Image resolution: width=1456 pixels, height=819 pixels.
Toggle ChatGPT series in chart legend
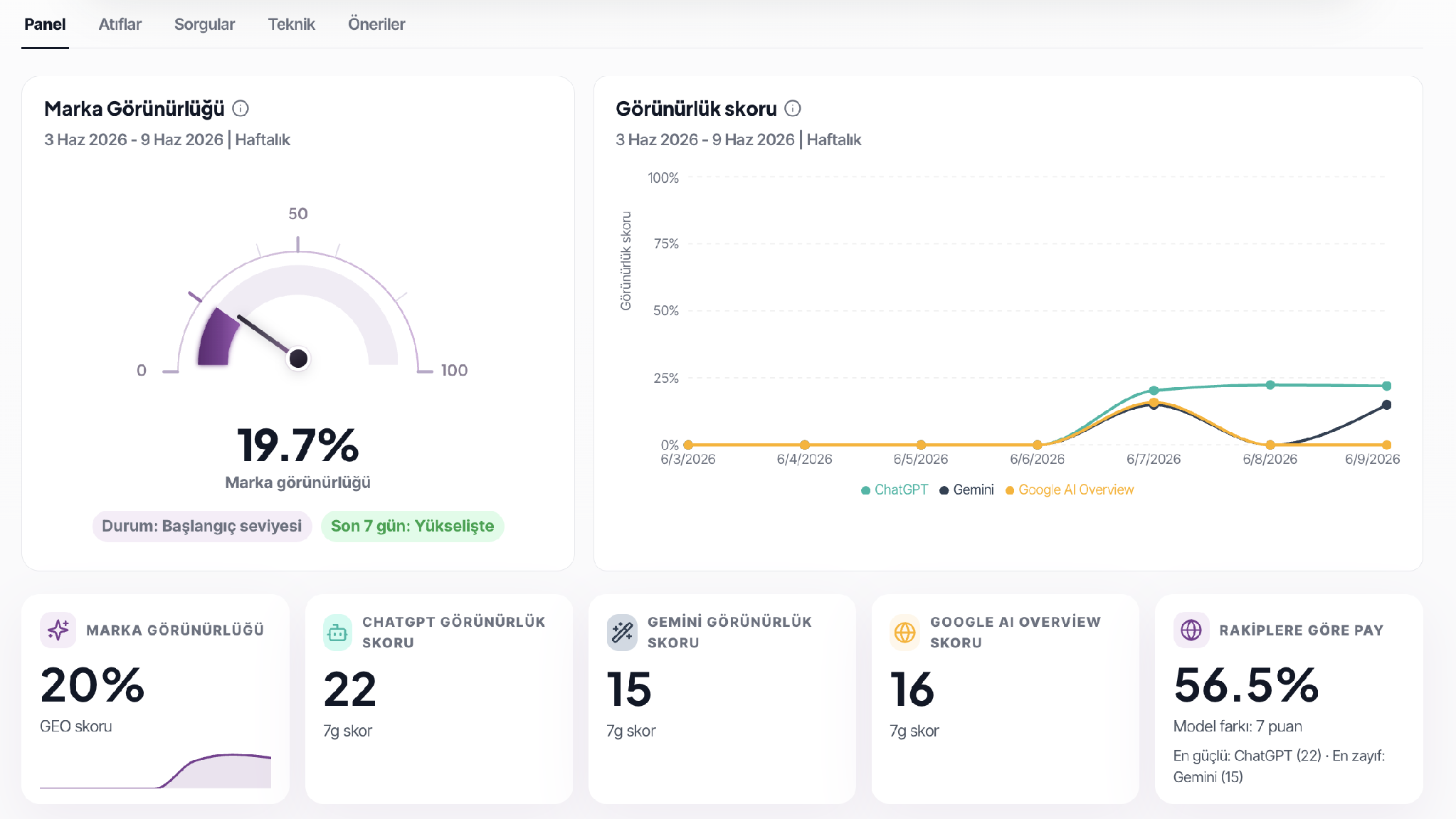[x=895, y=490]
